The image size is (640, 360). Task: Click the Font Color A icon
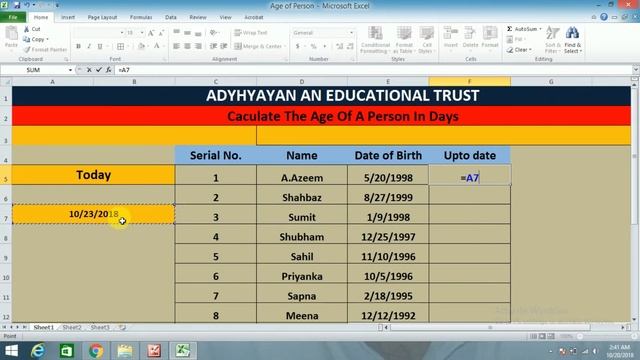point(157,47)
